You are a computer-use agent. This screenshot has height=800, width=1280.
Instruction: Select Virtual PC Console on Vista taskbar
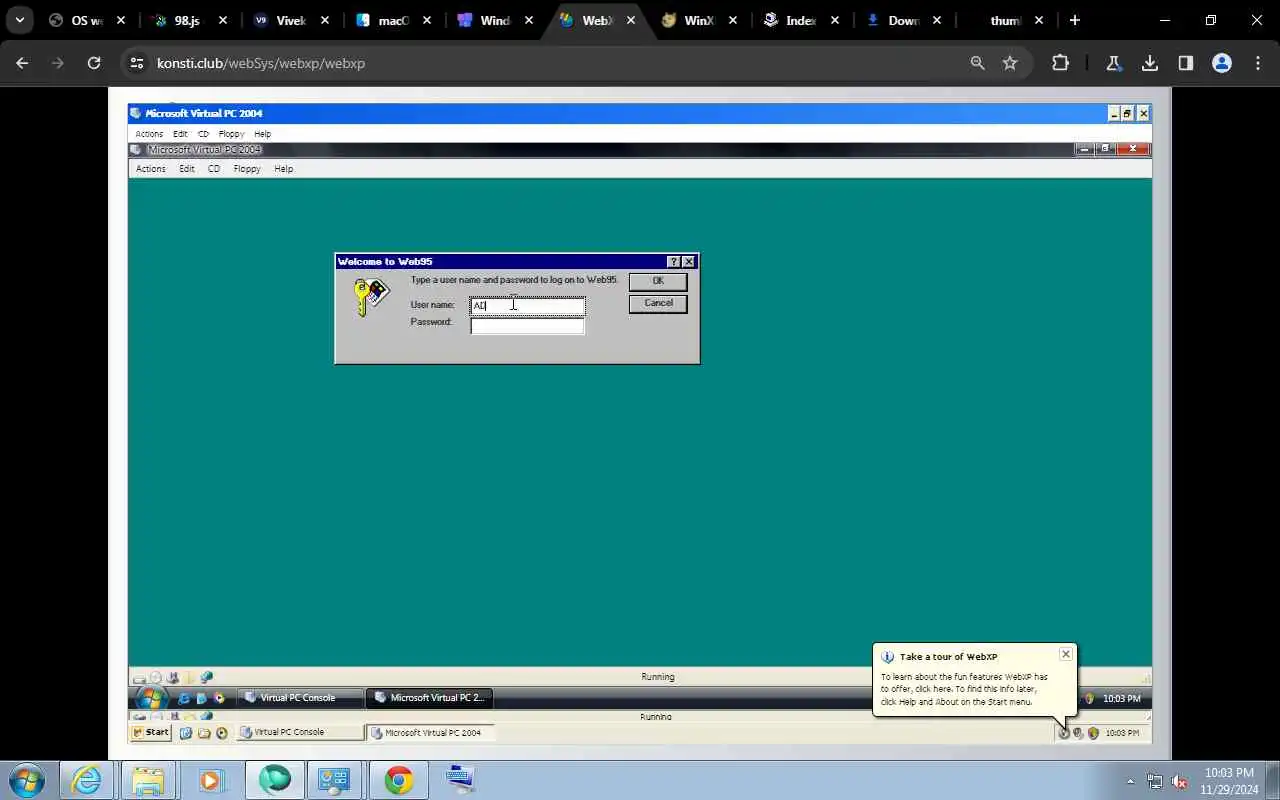click(298, 698)
